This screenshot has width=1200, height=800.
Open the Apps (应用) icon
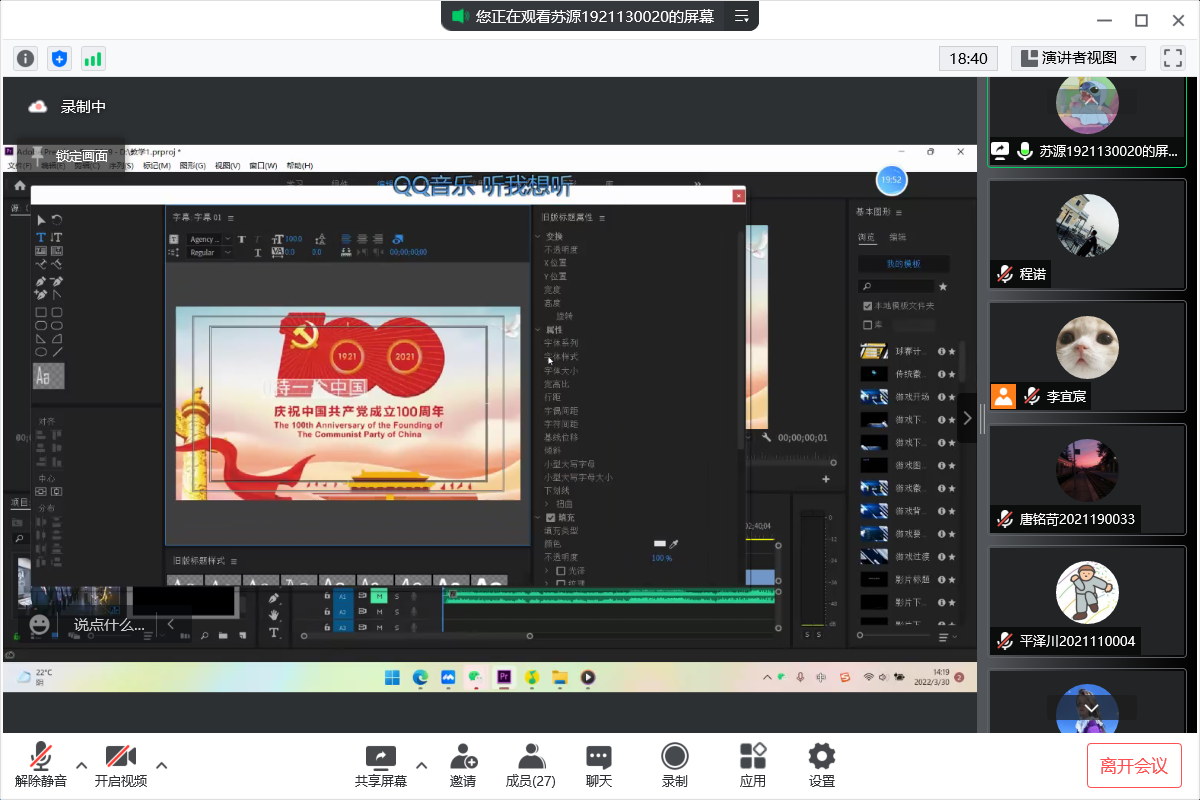752,765
